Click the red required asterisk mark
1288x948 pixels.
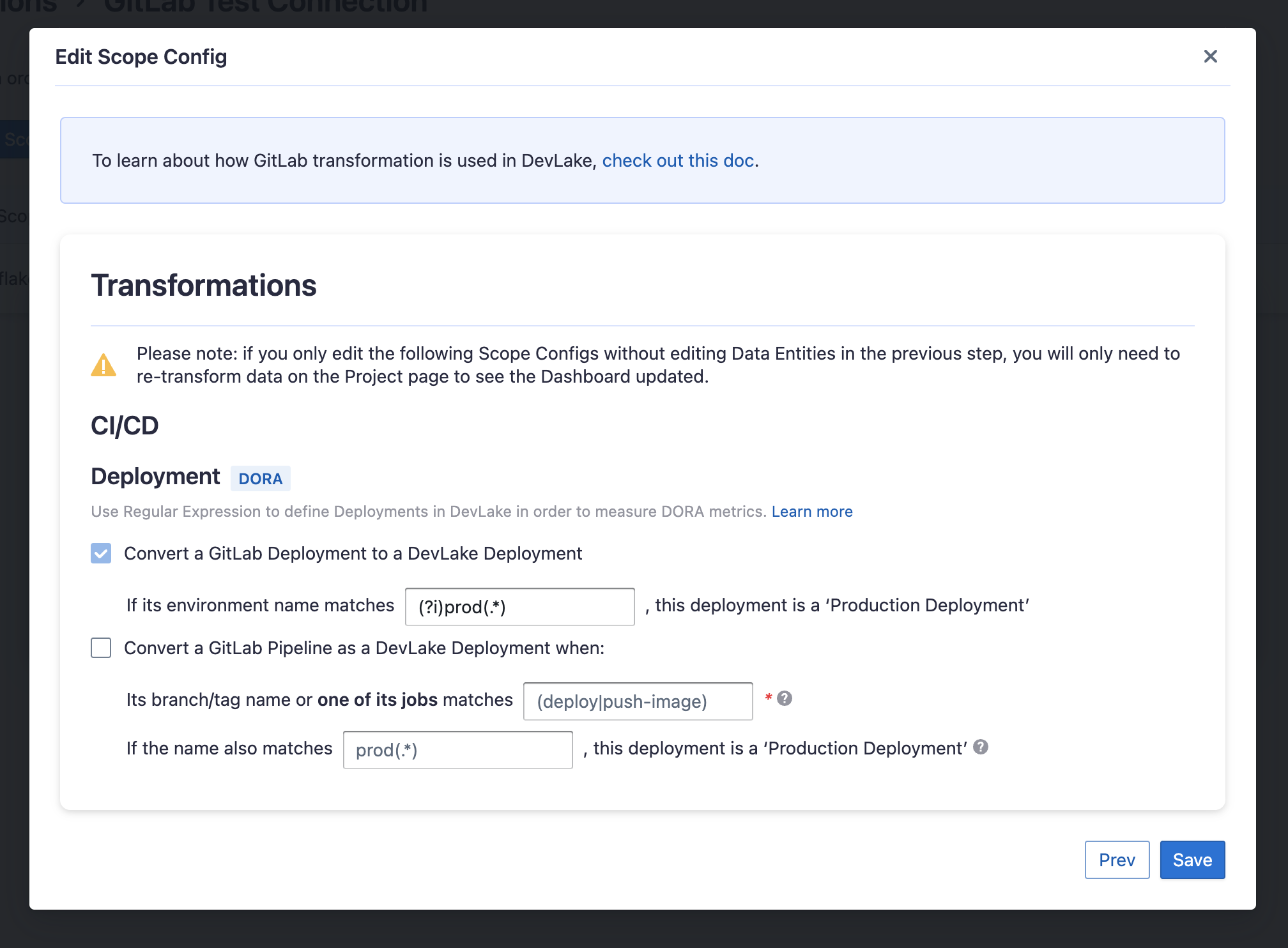pyautogui.click(x=769, y=698)
